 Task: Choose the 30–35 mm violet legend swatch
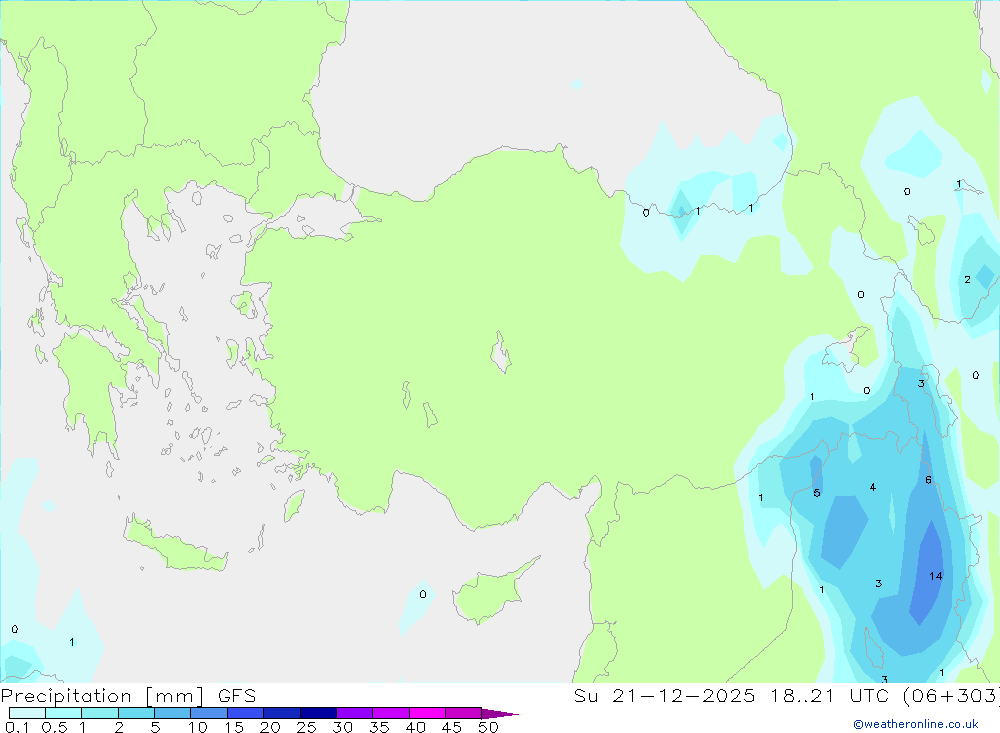[x=354, y=713]
